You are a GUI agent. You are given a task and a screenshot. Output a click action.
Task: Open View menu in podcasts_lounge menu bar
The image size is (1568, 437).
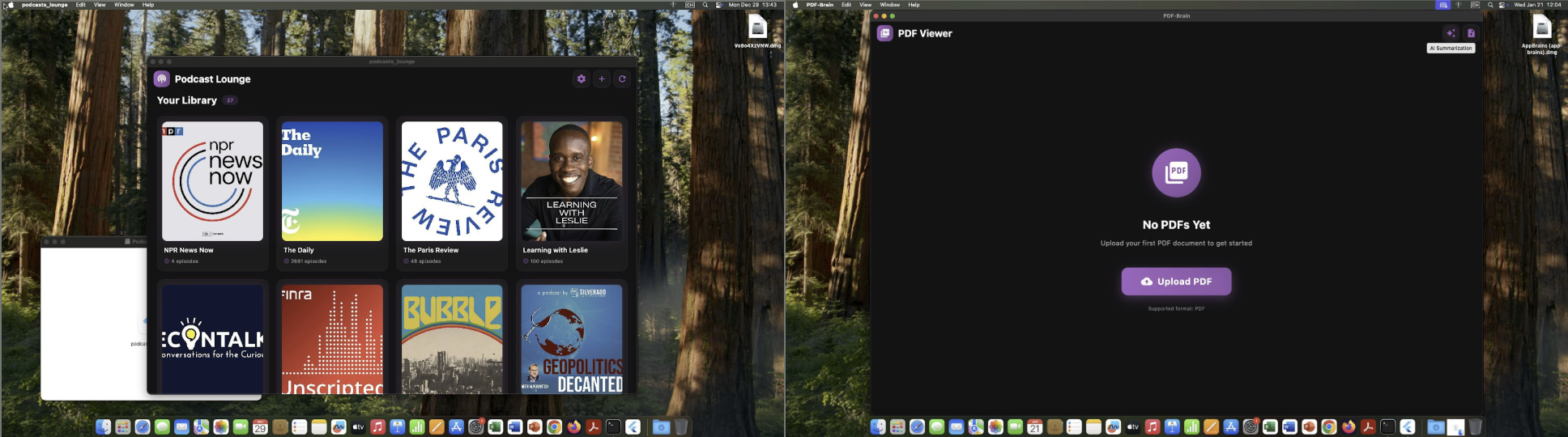(x=100, y=5)
